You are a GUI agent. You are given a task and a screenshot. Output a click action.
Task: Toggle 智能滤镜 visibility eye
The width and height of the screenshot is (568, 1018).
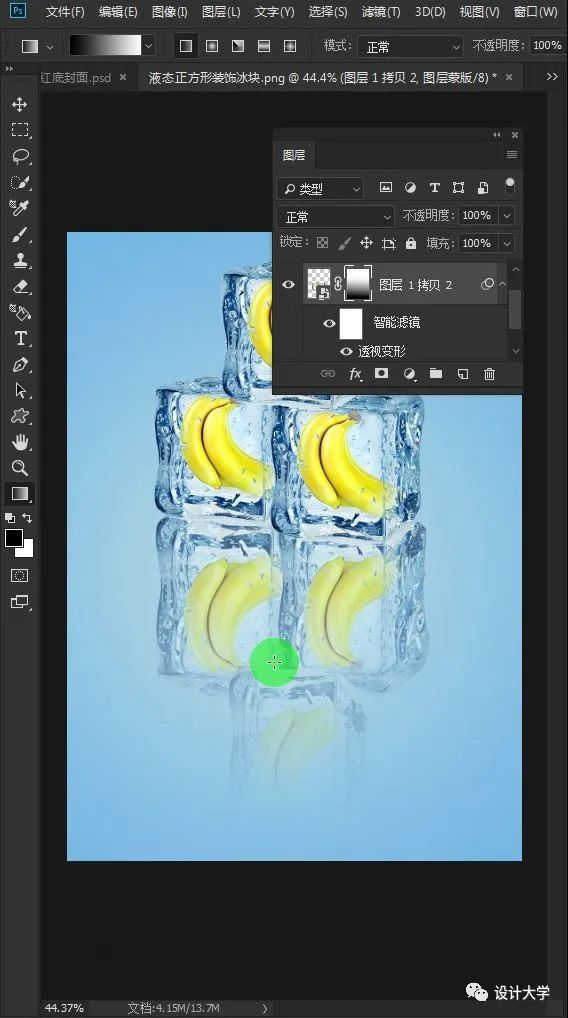pyautogui.click(x=328, y=323)
